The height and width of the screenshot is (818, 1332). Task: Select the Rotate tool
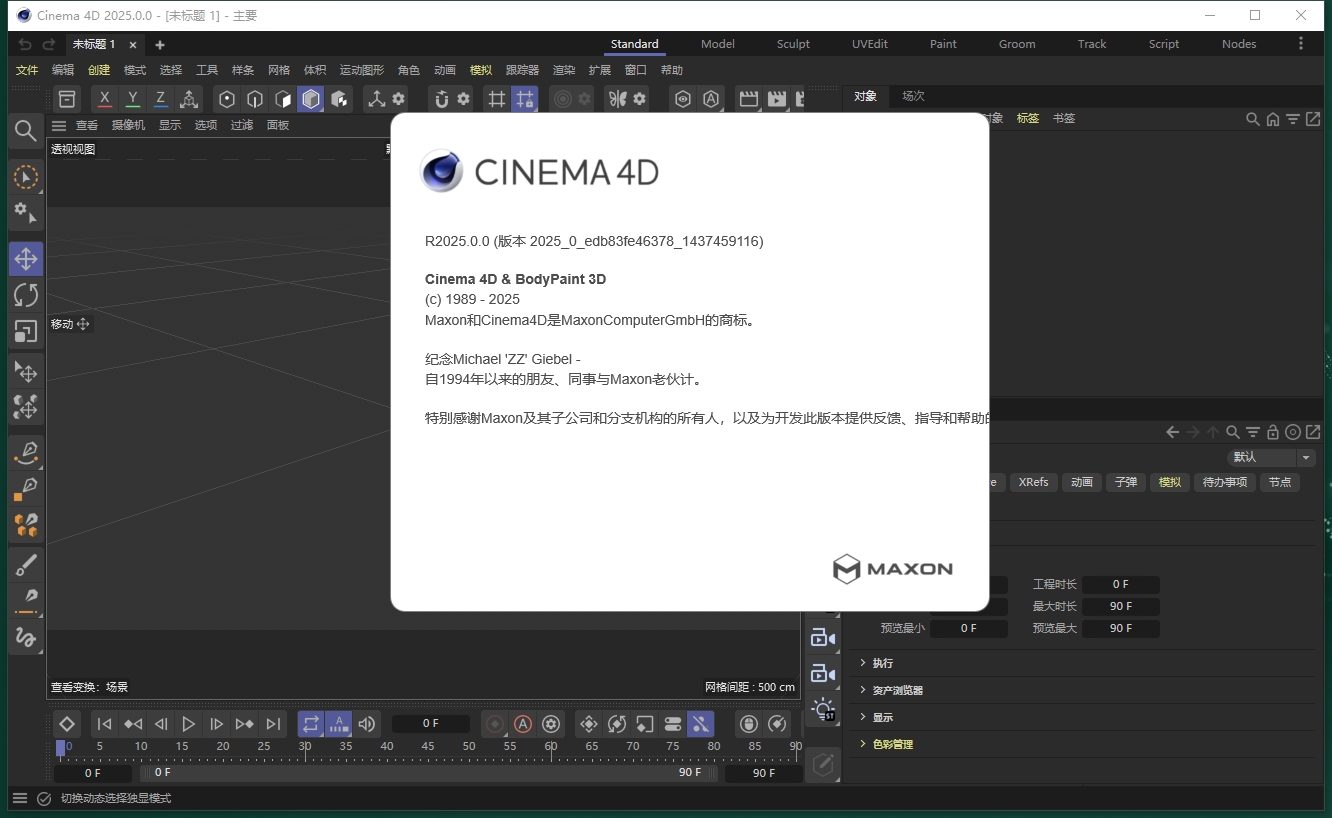(x=26, y=294)
